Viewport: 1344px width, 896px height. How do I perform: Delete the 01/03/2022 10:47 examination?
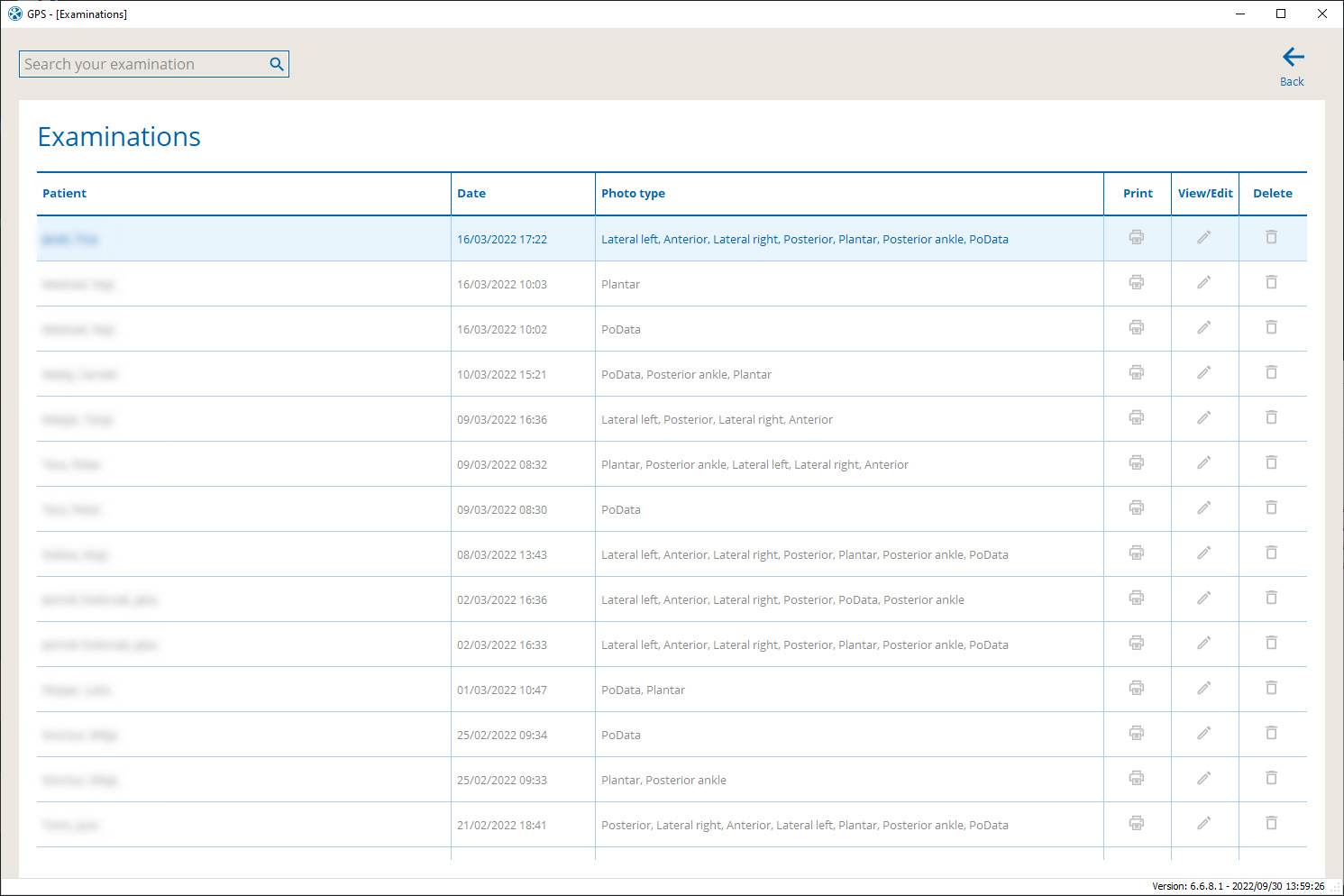1272,688
